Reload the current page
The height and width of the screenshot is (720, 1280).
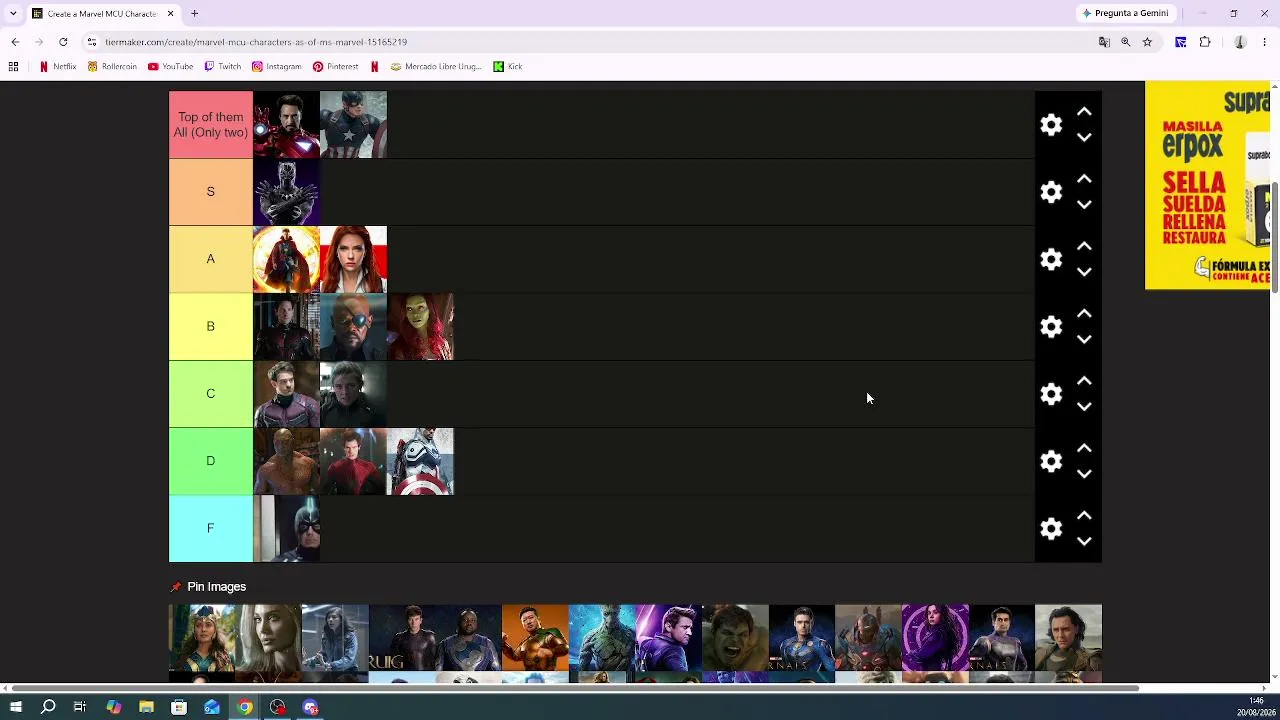point(63,42)
